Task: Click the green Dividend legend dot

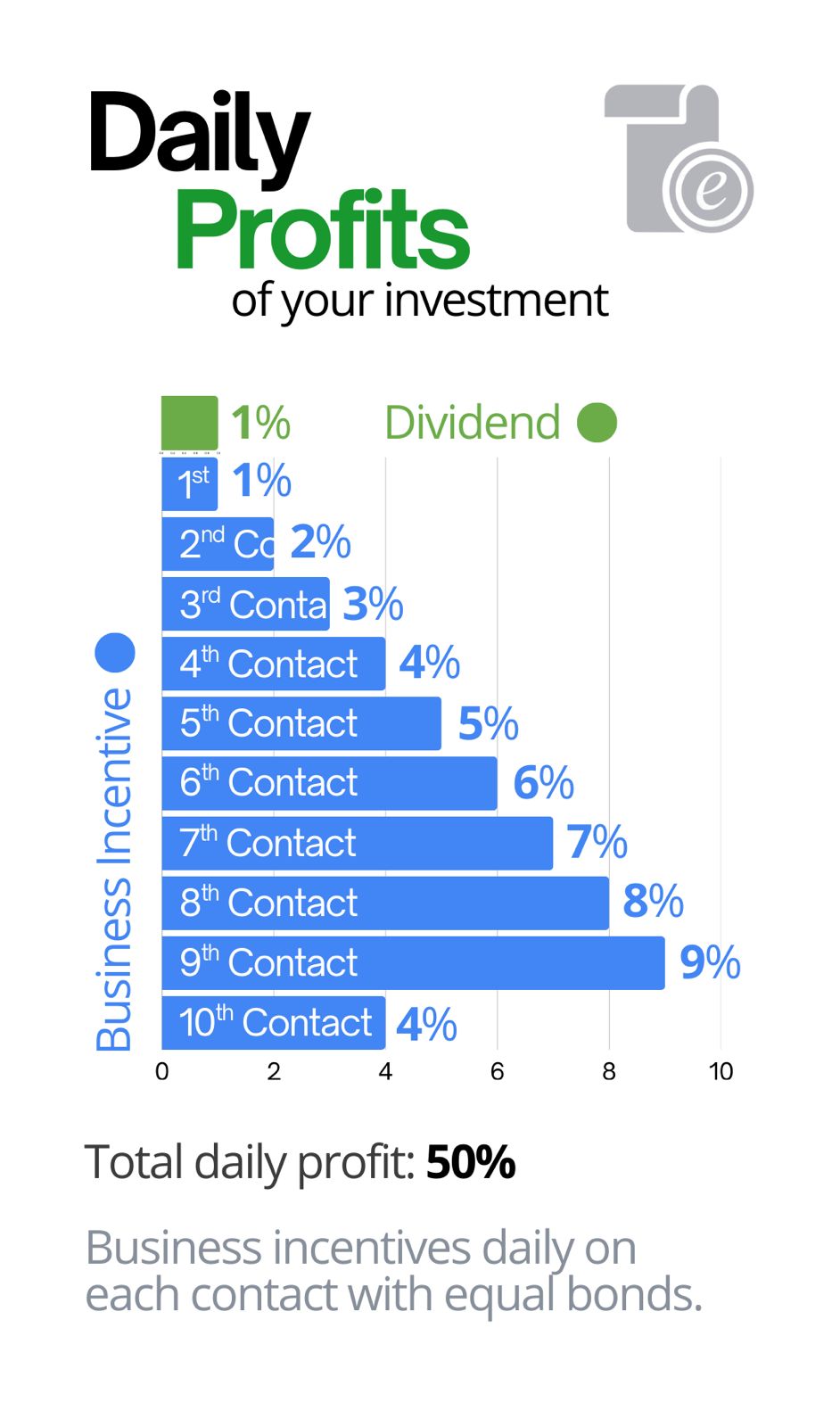Action: [597, 423]
